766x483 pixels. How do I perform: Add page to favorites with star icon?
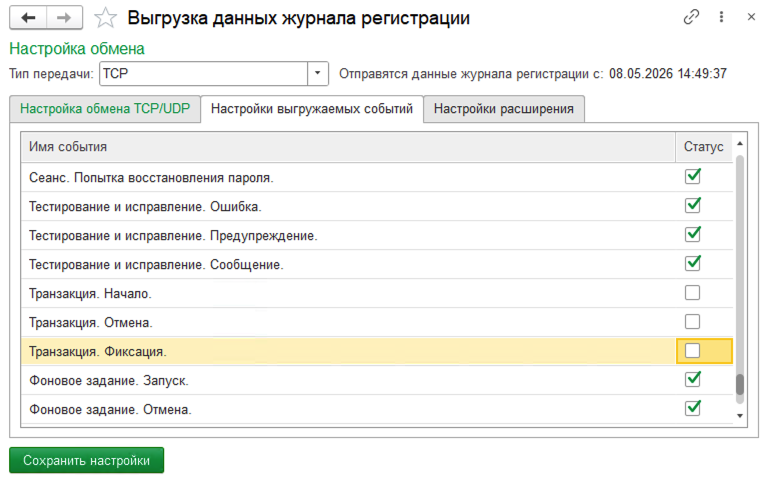[105, 18]
